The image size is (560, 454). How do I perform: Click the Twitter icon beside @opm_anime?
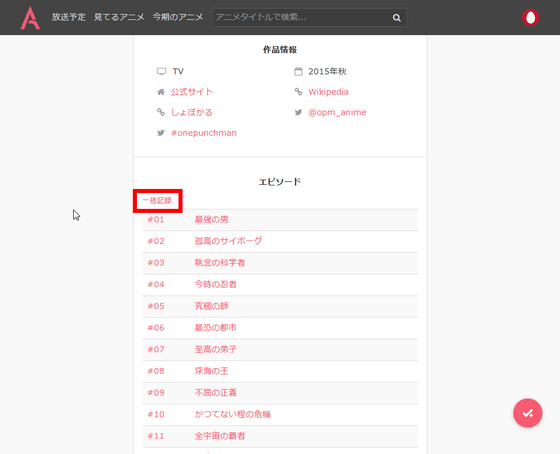(x=298, y=113)
